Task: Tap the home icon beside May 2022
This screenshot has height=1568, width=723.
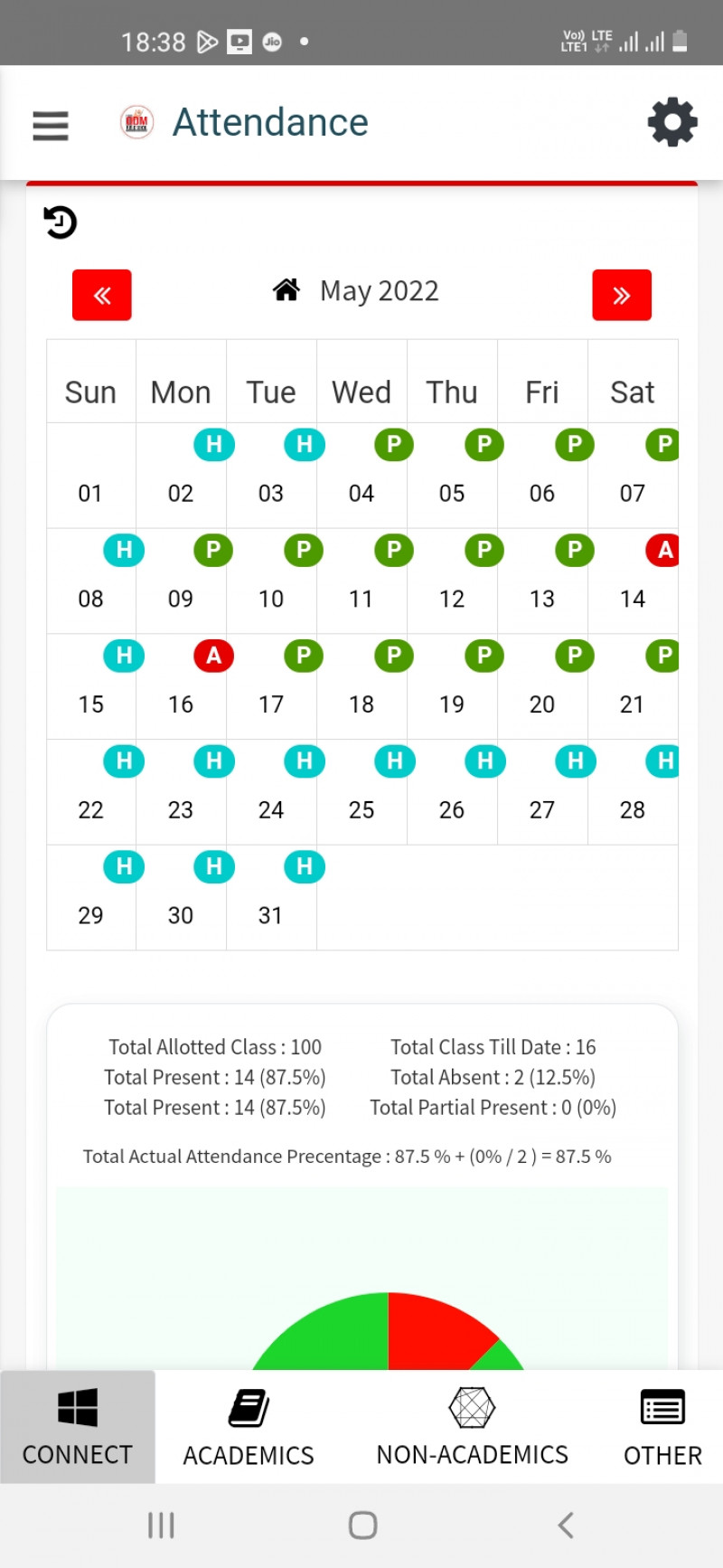Action: tap(286, 290)
